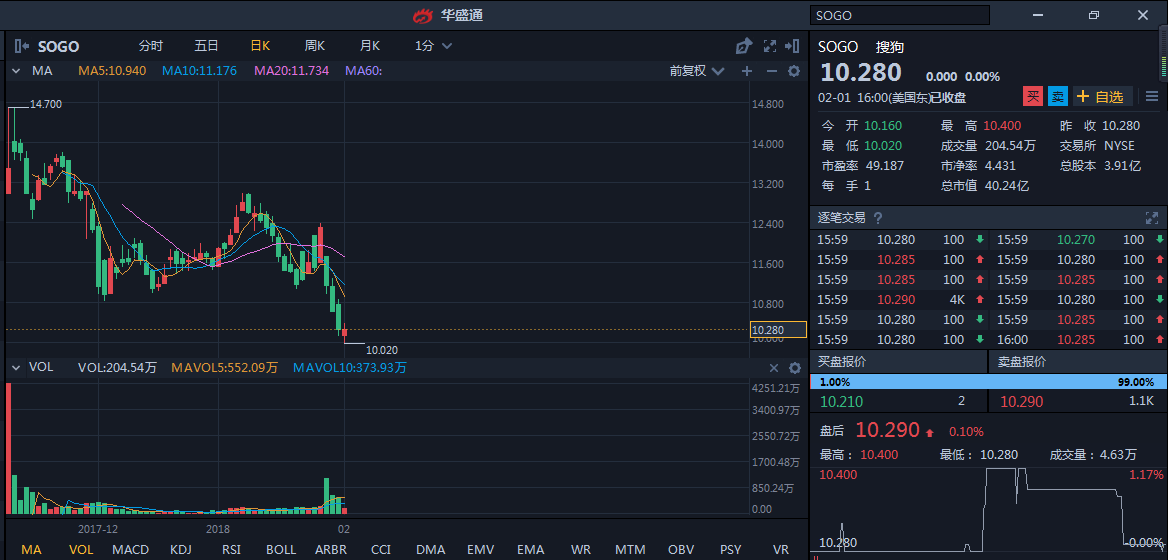
Task: Click the blue 卖 sell button
Action: [x=1058, y=96]
